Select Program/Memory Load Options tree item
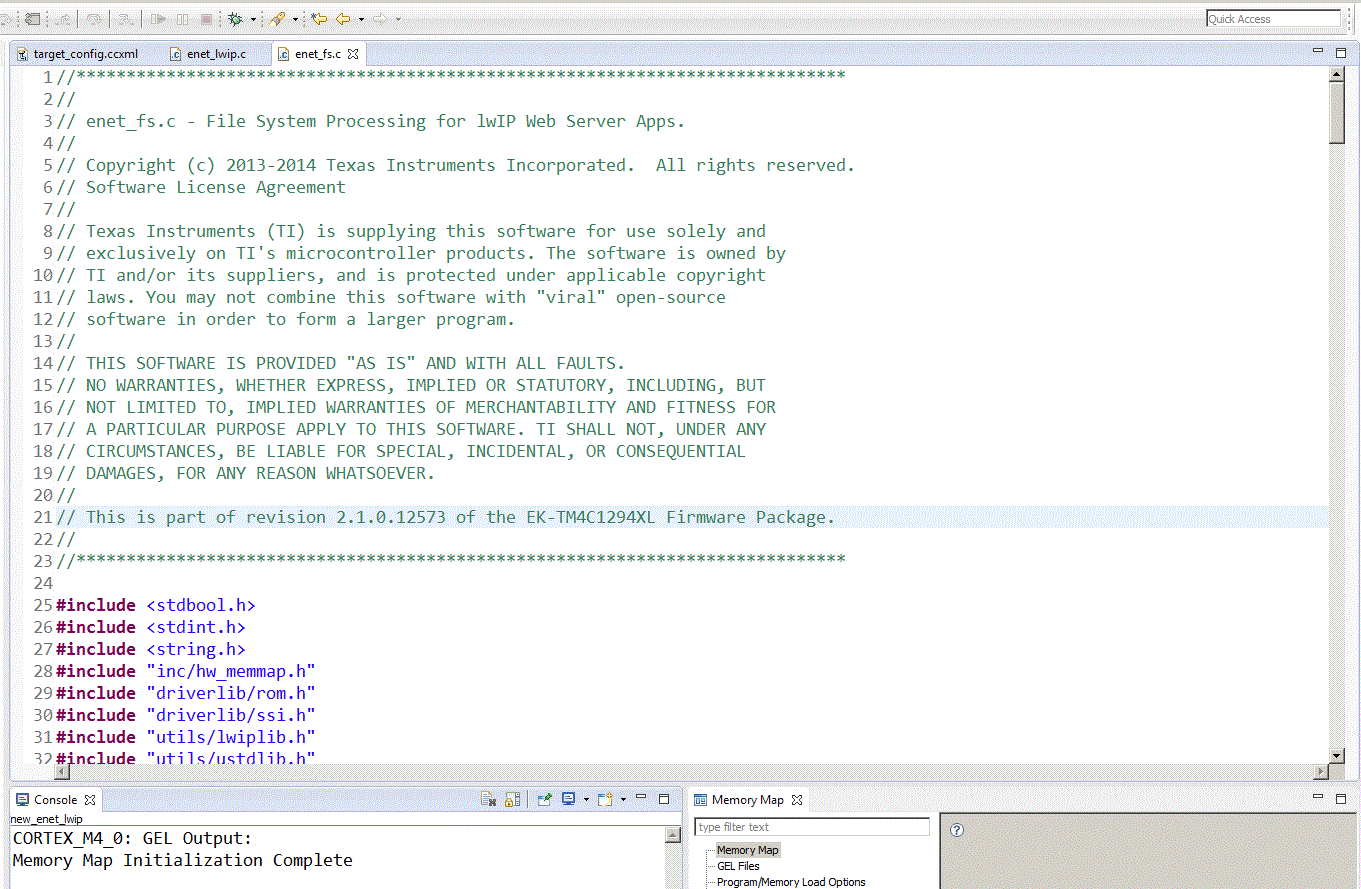 pos(791,882)
